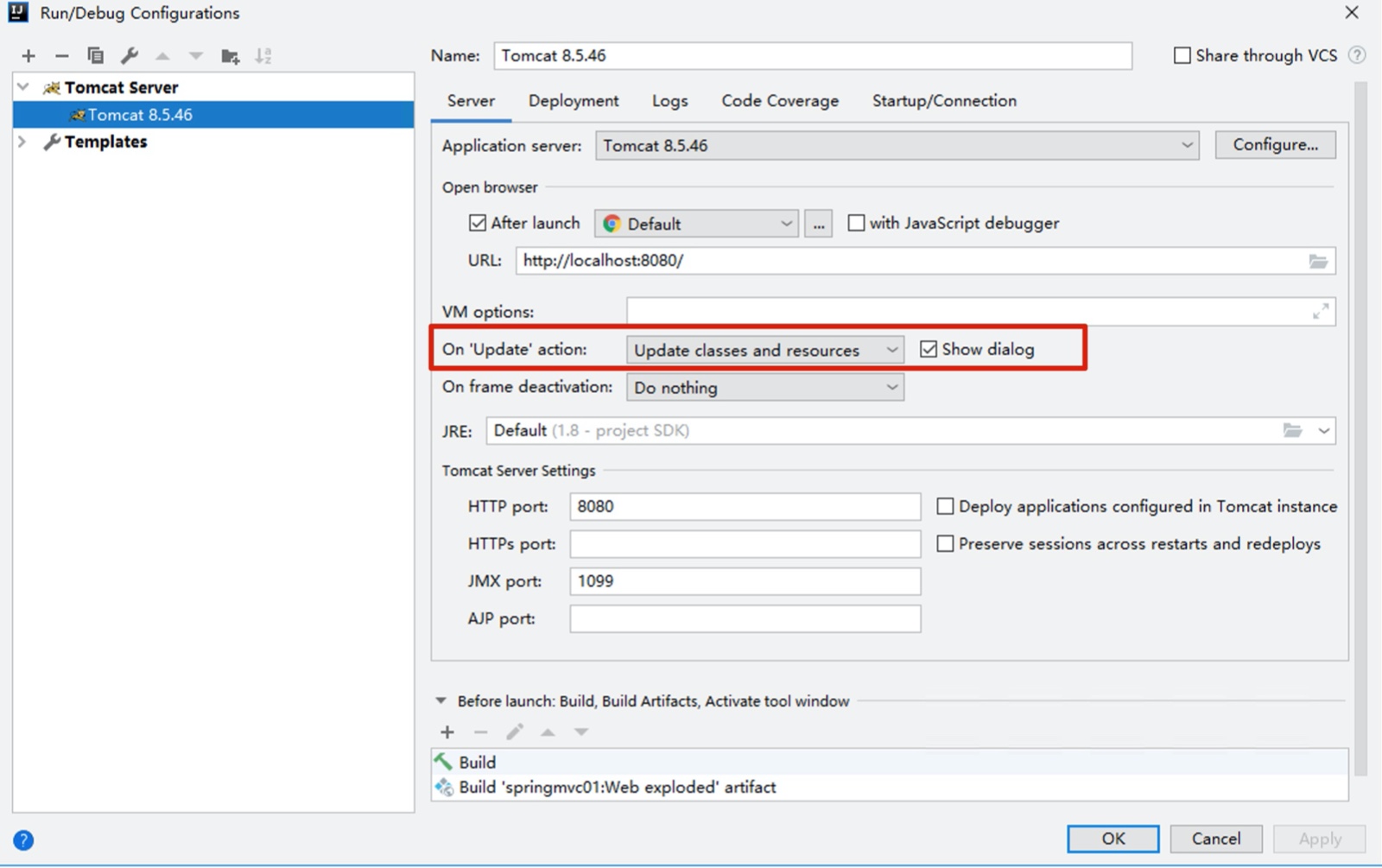Move the configuration up with toolbar arrow

(x=162, y=56)
